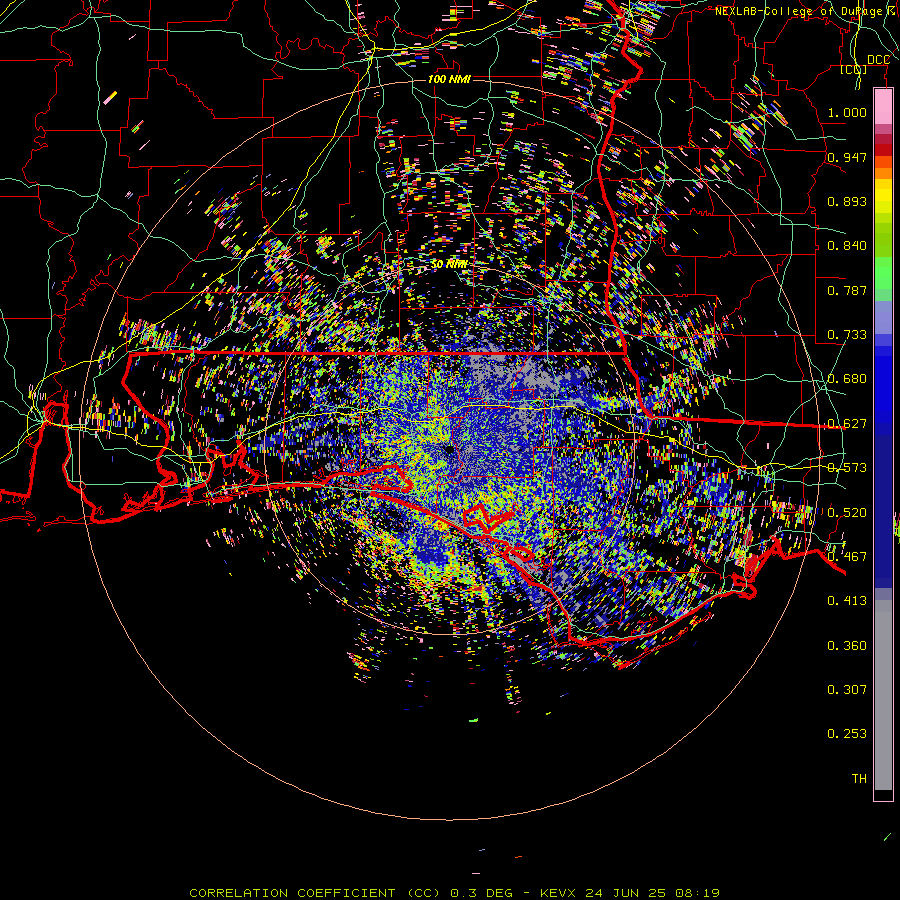
Task: Select the 1.000 legend value
Action: coord(847,112)
